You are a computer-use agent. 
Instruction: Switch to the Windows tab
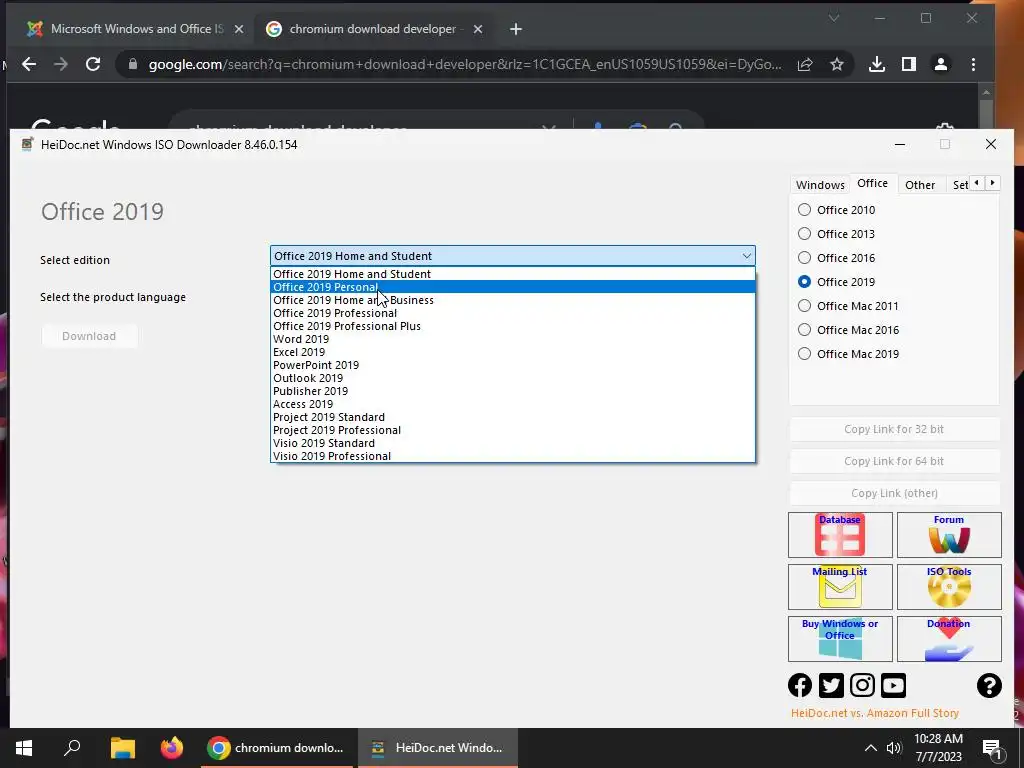click(x=820, y=185)
